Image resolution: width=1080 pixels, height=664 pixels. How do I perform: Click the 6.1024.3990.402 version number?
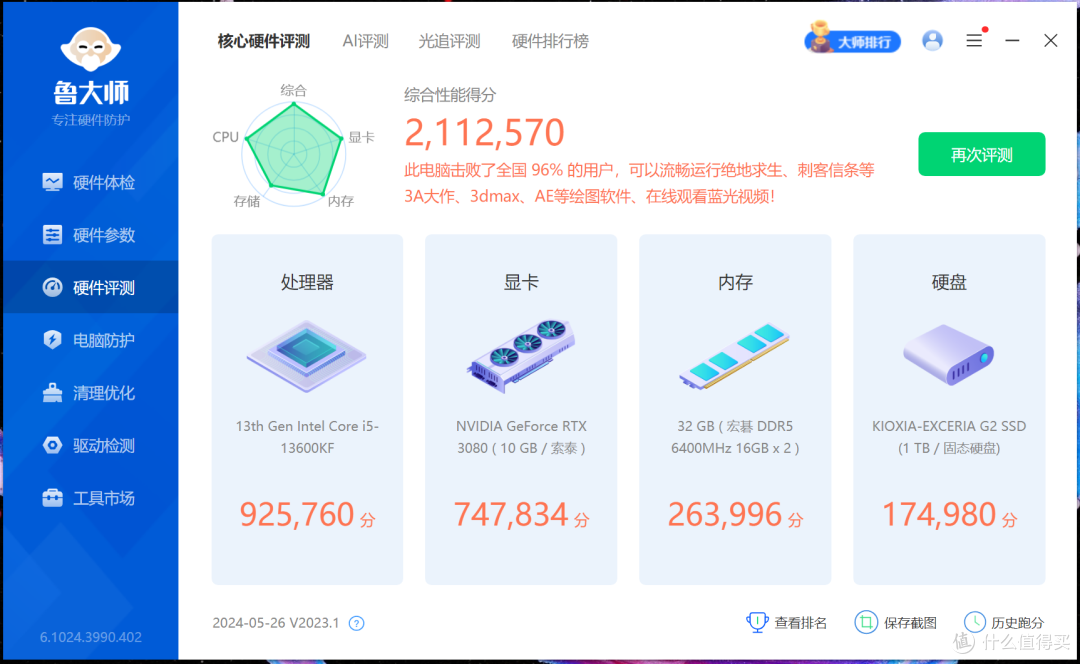(91, 637)
